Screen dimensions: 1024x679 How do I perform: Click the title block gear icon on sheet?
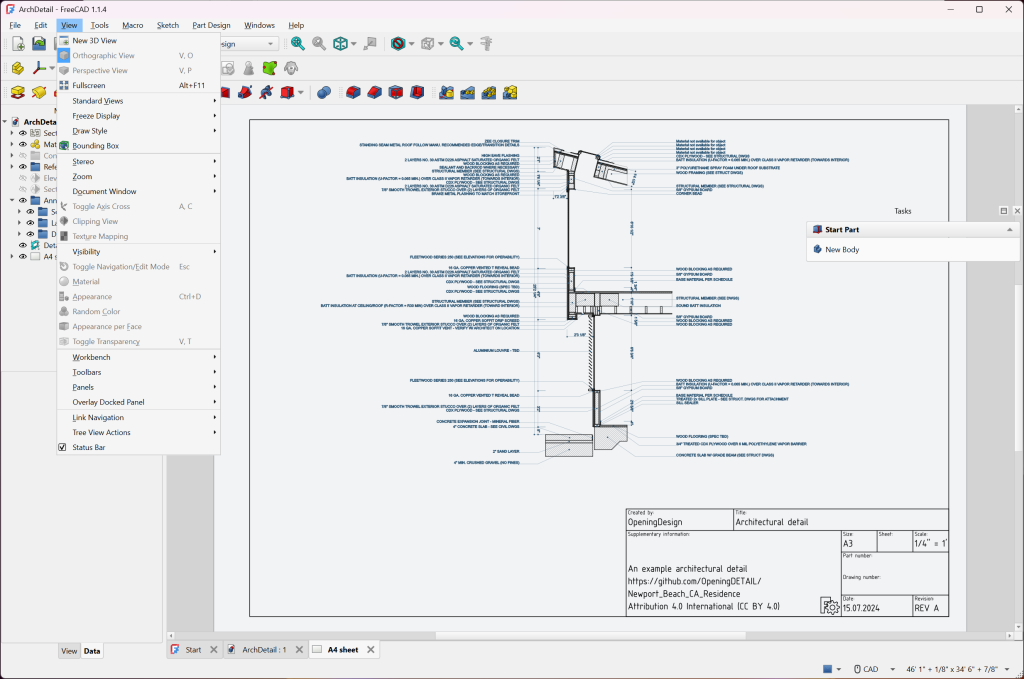(829, 606)
